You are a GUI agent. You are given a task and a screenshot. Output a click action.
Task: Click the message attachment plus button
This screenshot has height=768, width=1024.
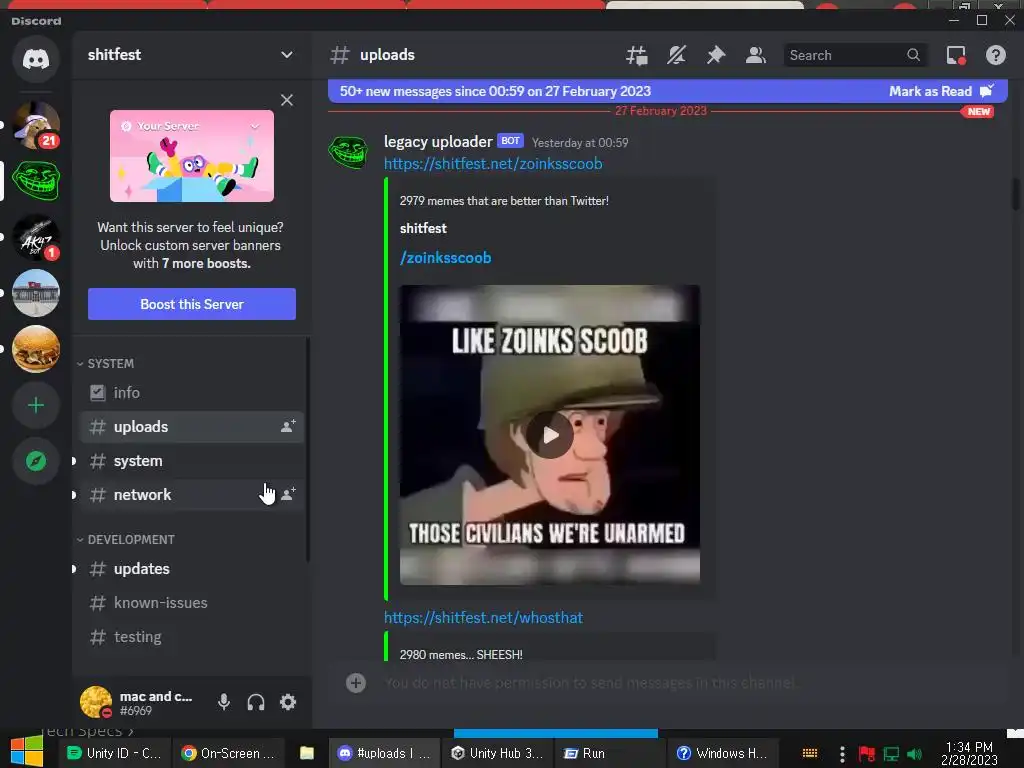click(356, 683)
